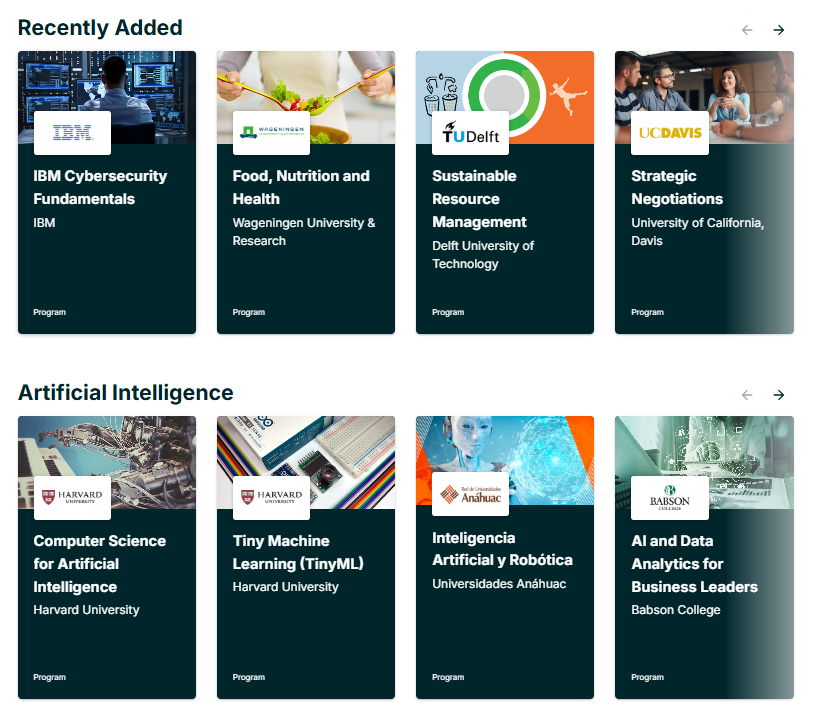Click the TU Delft logo badge

point(470,132)
